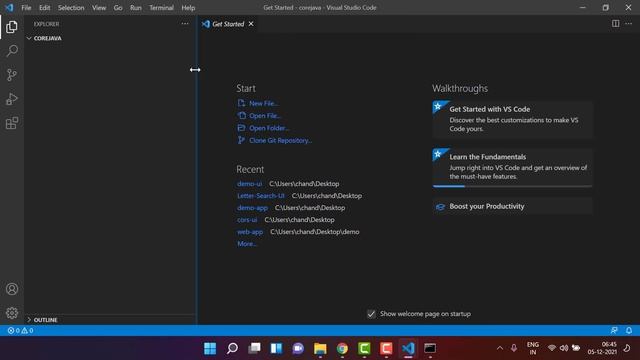Open Widgets from the taskbar
Image resolution: width=640 pixels, height=360 pixels.
[x=276, y=348]
